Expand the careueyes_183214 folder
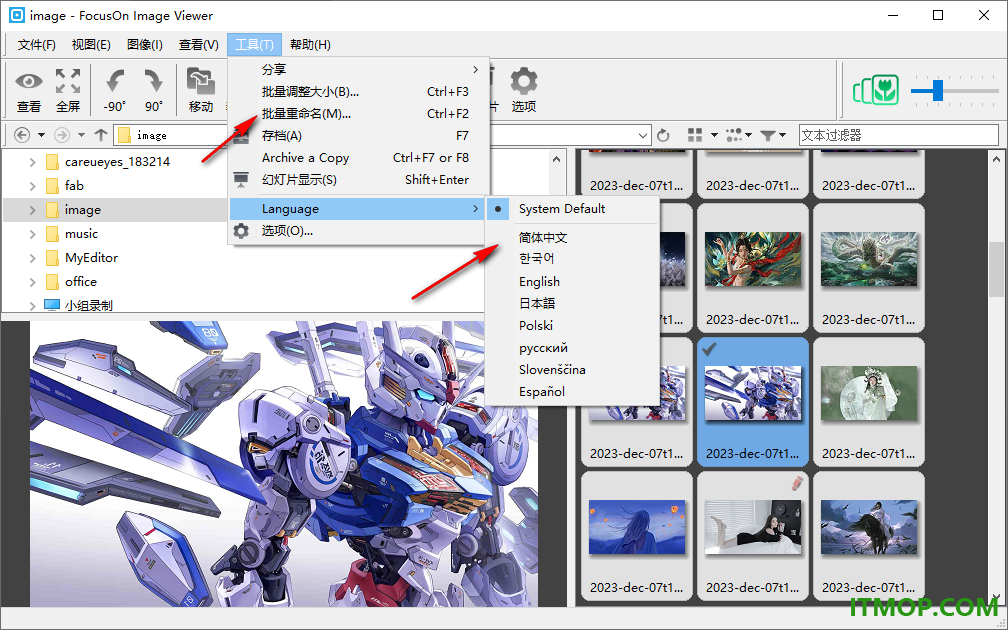1008x630 pixels. (x=32, y=162)
